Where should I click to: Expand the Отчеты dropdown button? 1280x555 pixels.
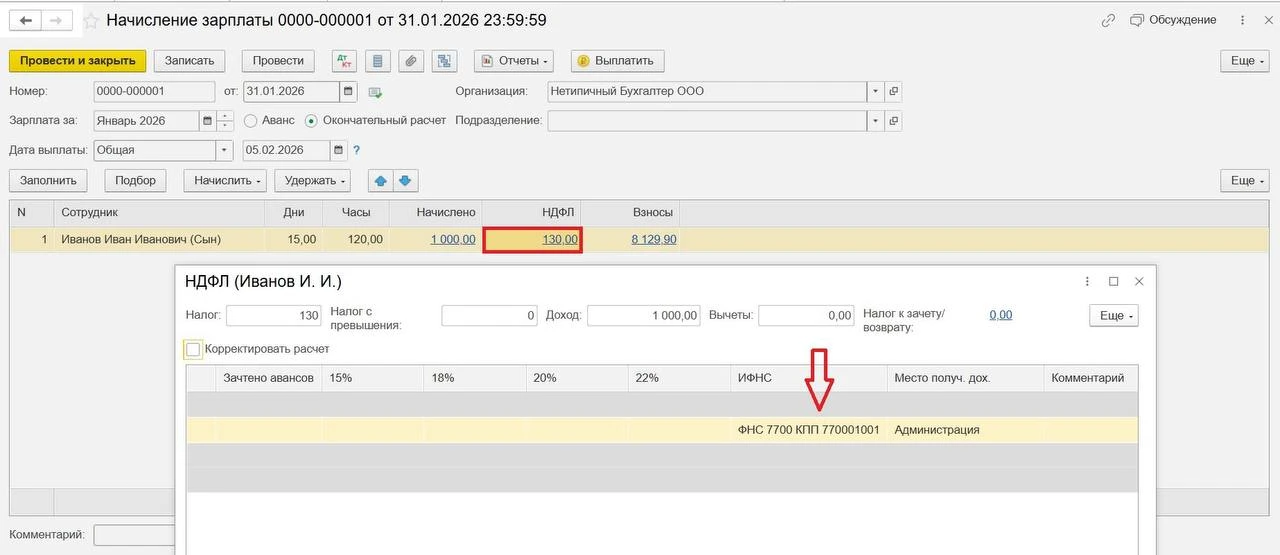514,61
